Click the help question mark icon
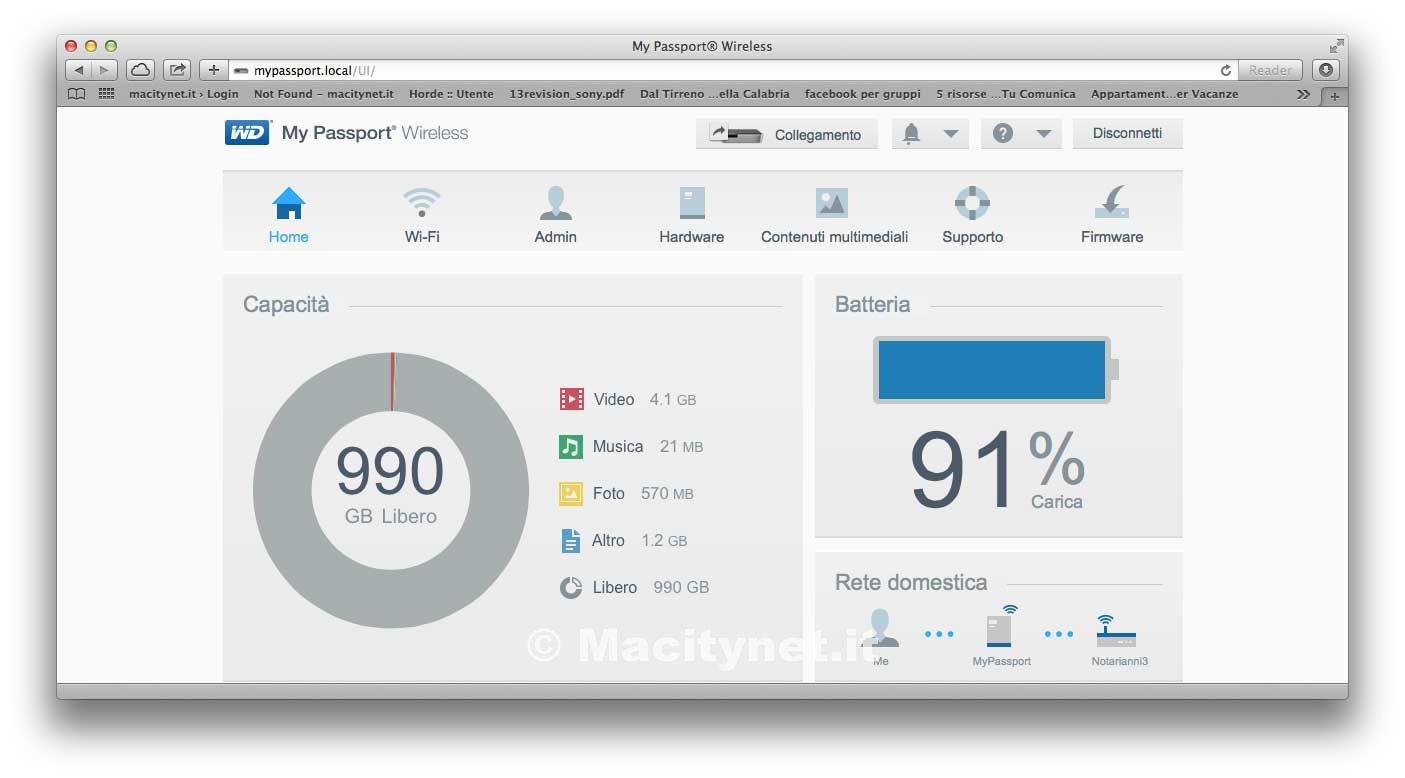1405x778 pixels. (1003, 133)
